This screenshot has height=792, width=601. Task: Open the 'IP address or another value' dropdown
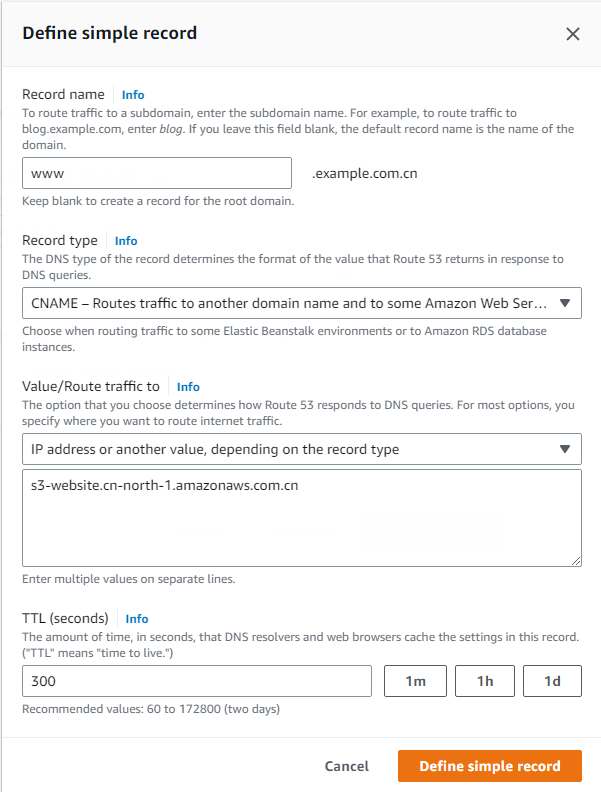(x=290, y=449)
